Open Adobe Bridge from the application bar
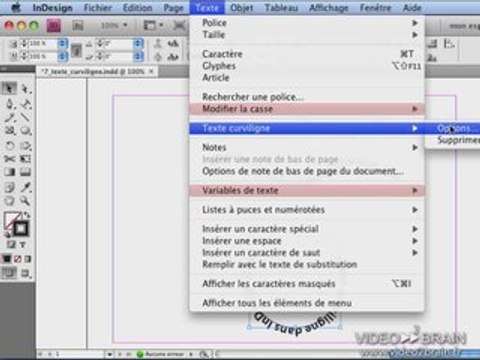Image resolution: width=480 pixels, height=360 pixels. click(78, 25)
